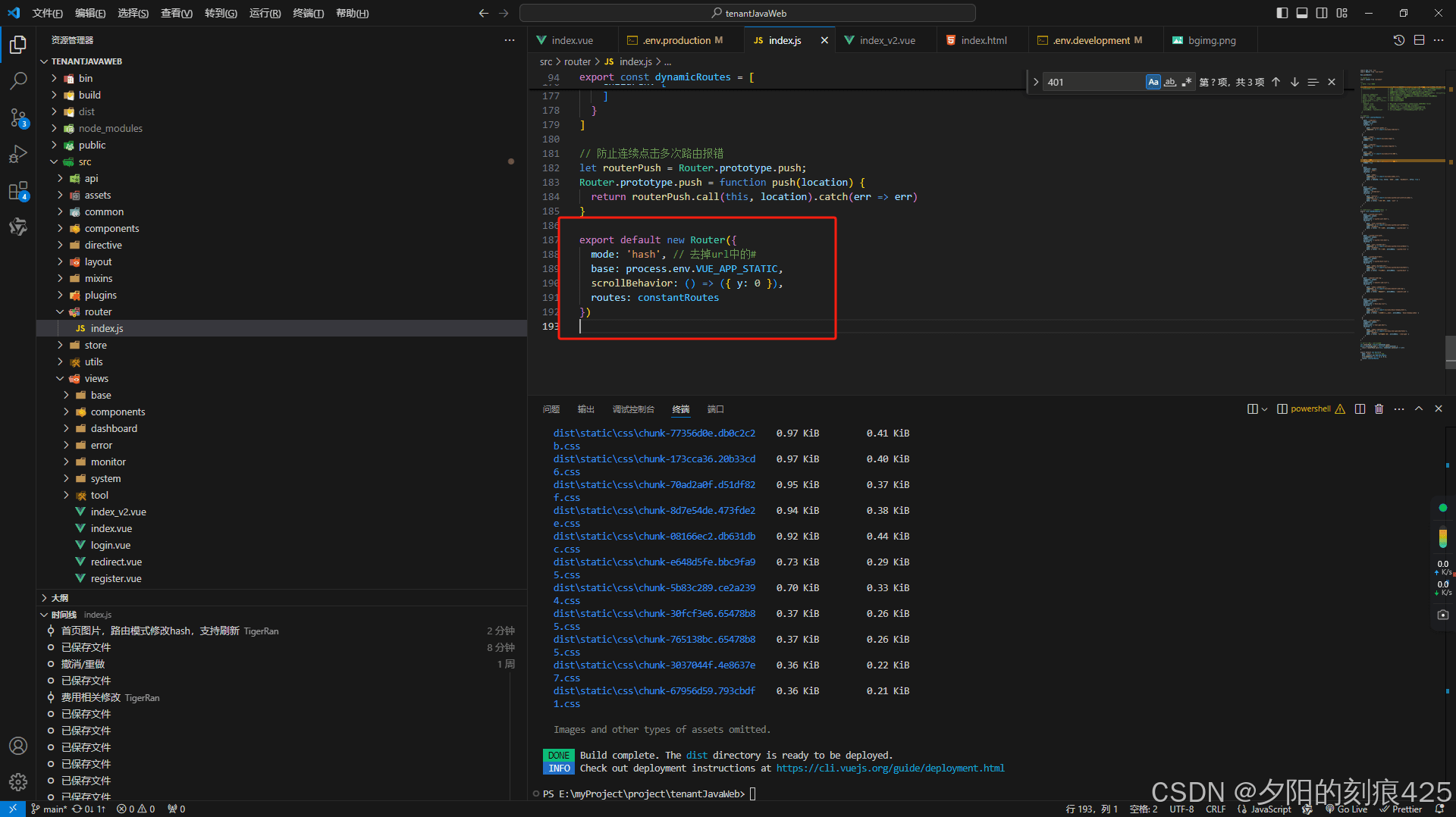Kill terminal with the trash icon
This screenshot has width=1456, height=817.
(x=1379, y=409)
